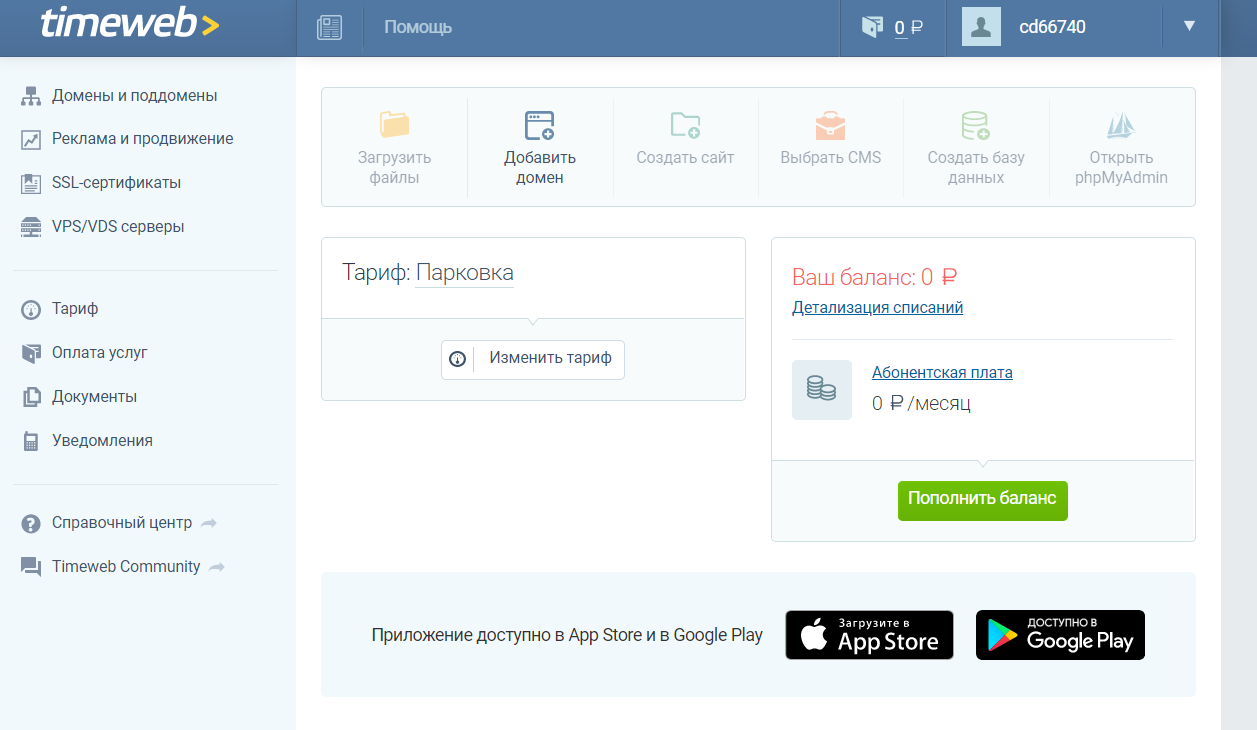Click the Оплата услуг wallet icon

[x=31, y=353]
